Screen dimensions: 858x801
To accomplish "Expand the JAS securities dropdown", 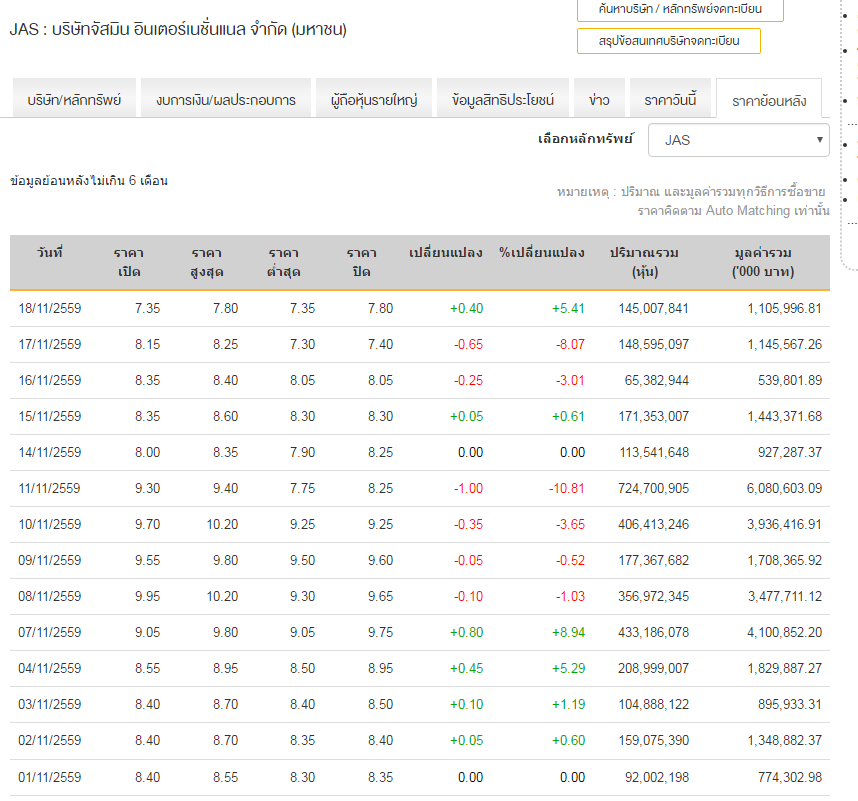I will (738, 140).
